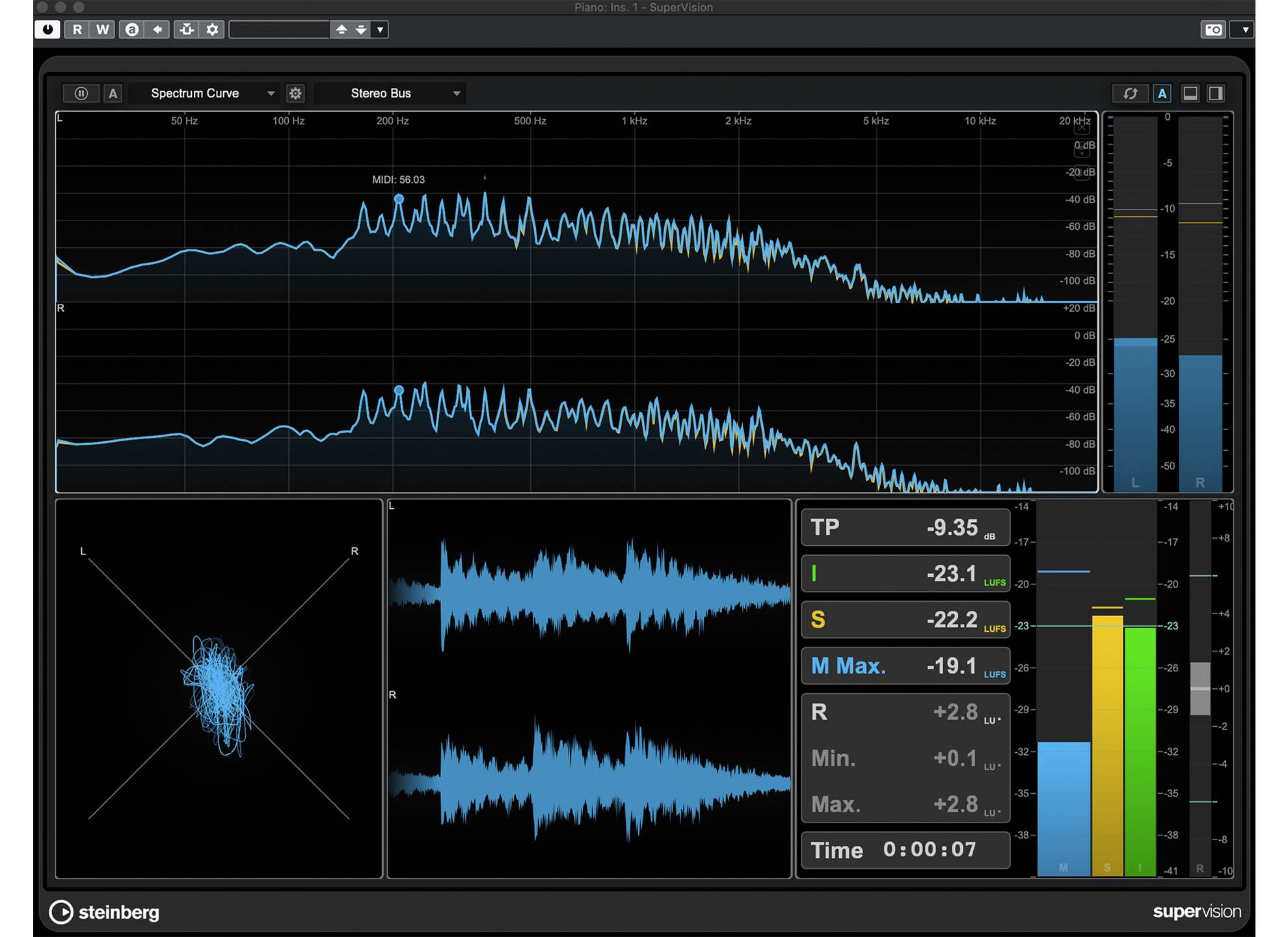Toggle Write automation W button
The height and width of the screenshot is (937, 1288).
click(x=102, y=29)
